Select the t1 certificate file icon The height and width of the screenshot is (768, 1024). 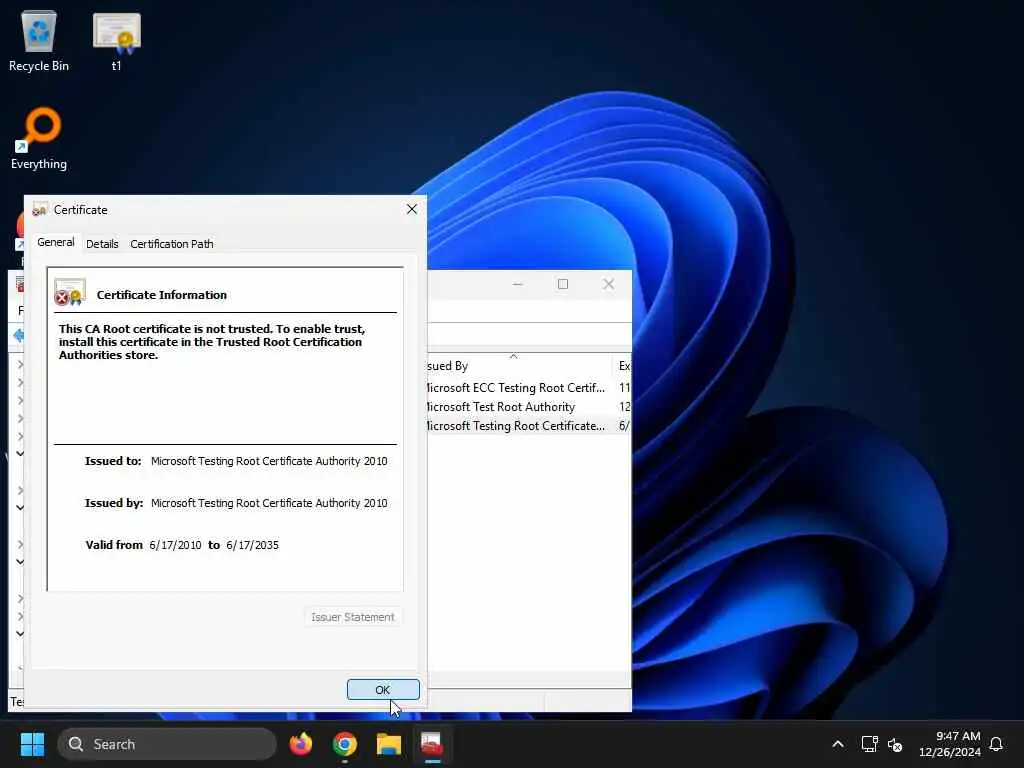point(116,40)
